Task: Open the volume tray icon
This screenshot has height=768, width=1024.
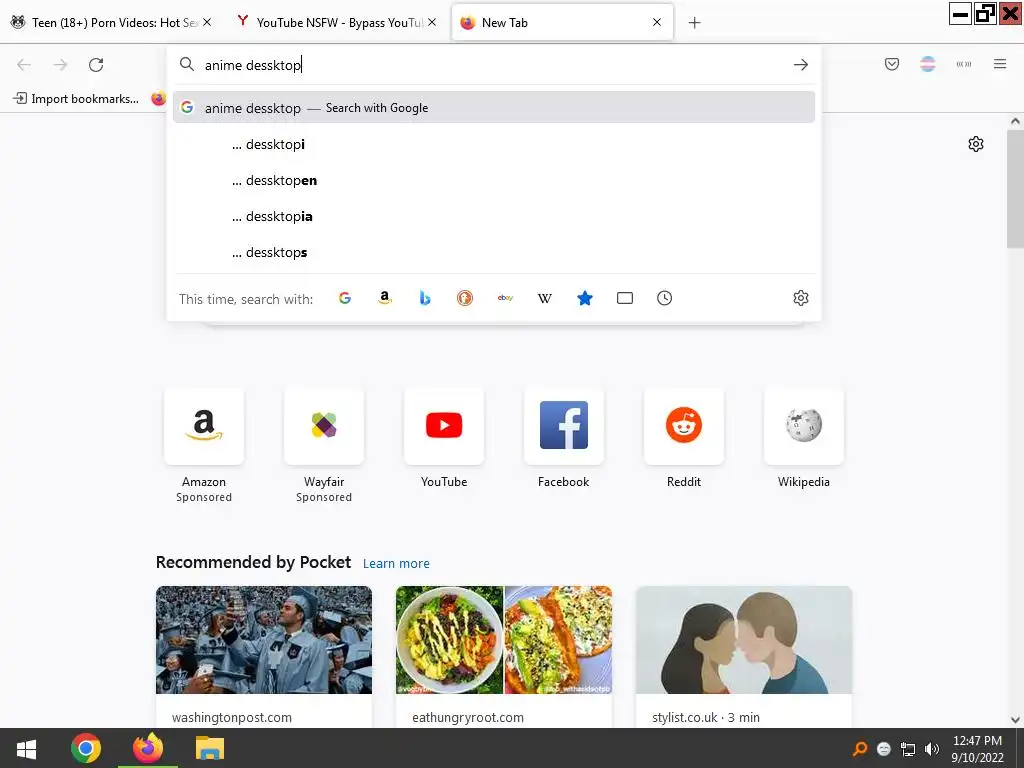Action: click(x=932, y=749)
